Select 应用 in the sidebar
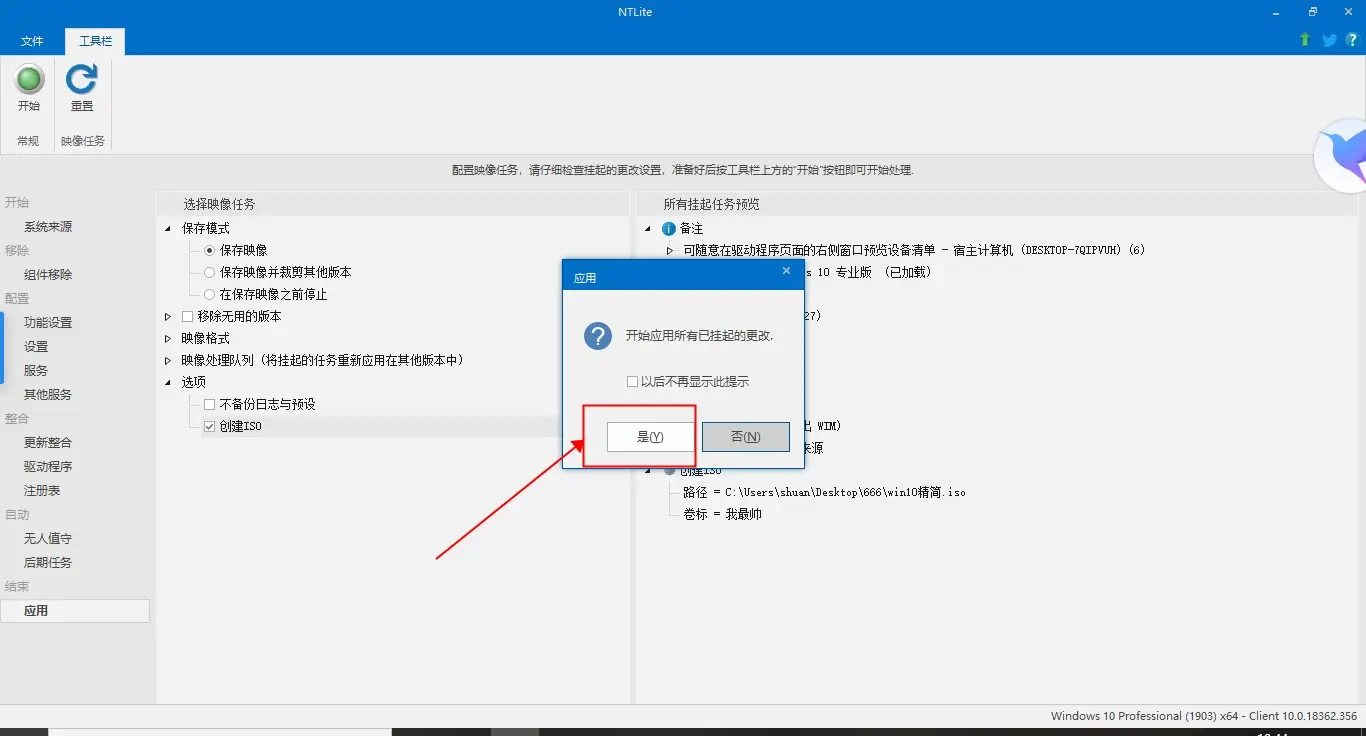Viewport: 1366px width, 736px height. [75, 610]
